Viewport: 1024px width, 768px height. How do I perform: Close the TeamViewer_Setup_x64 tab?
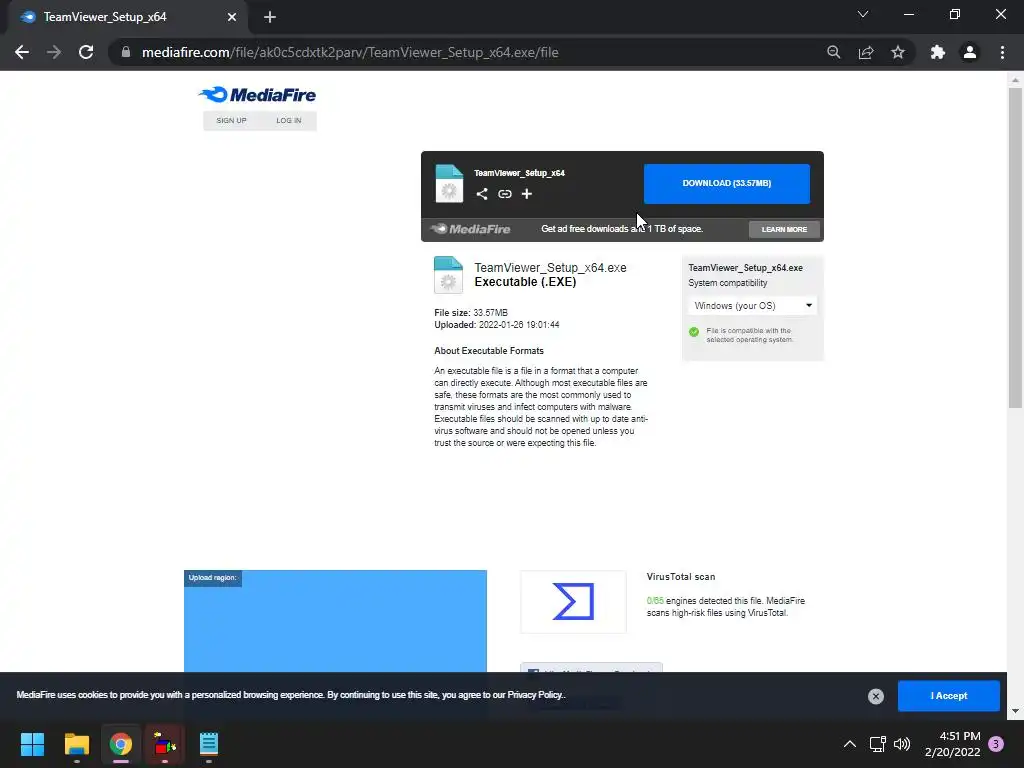[x=232, y=17]
